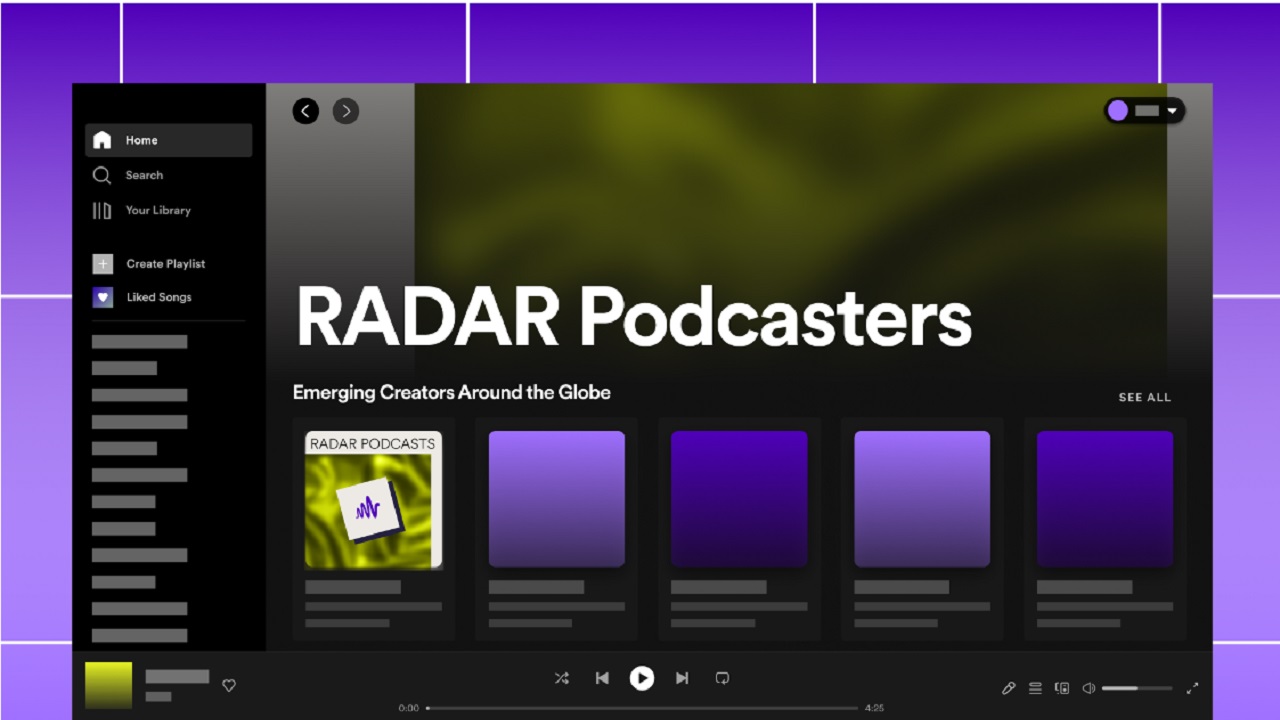Toggle shuffle playback
The width and height of the screenshot is (1280, 720).
pyautogui.click(x=562, y=678)
